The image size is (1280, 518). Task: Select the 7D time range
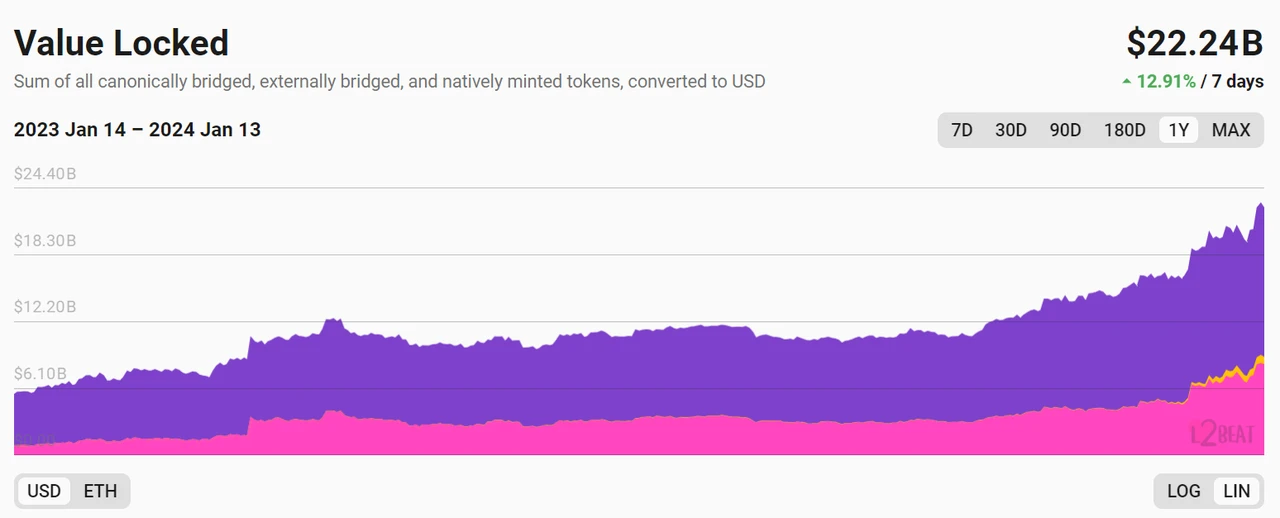click(x=962, y=130)
